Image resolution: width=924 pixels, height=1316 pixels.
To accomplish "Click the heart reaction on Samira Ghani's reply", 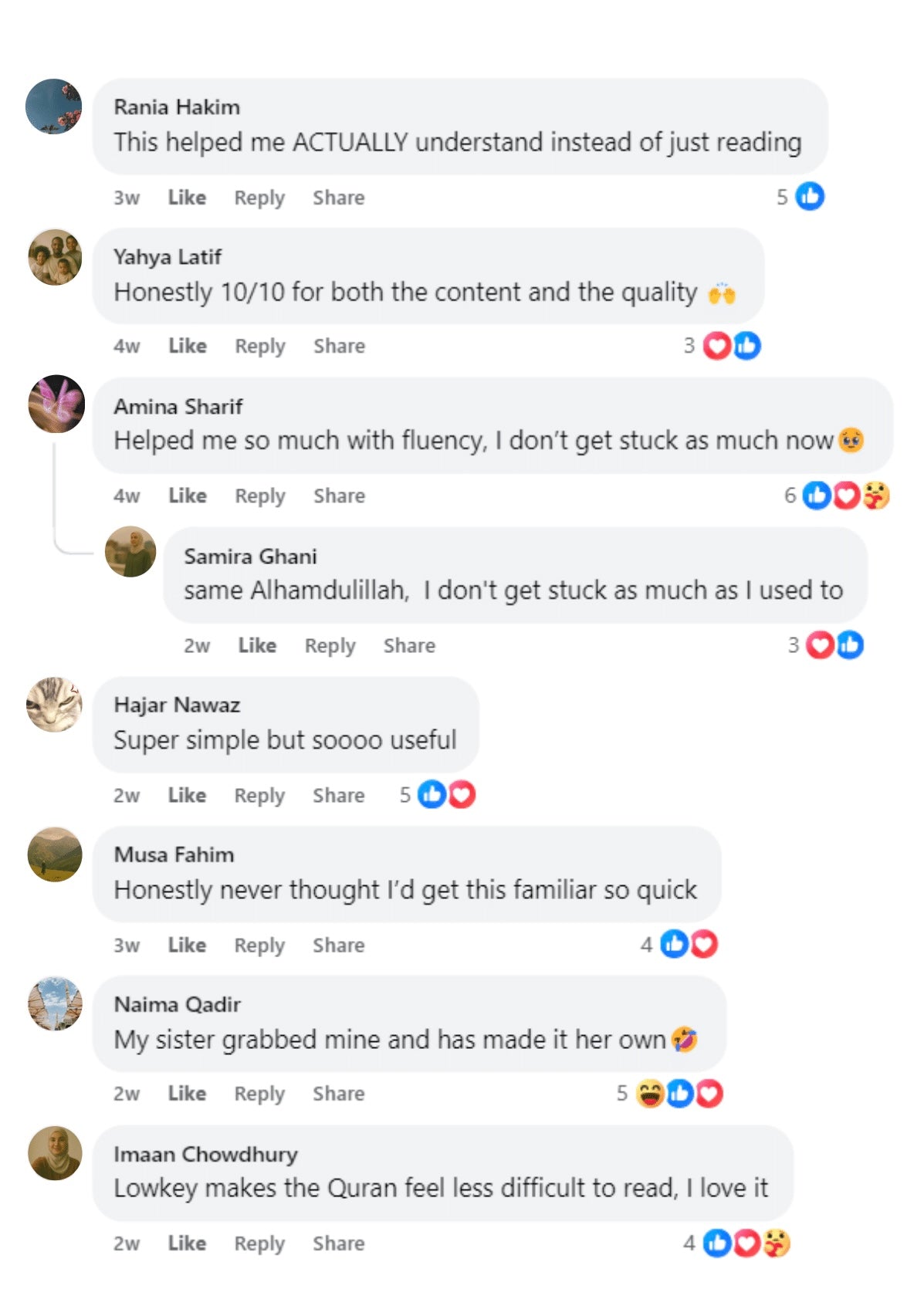I will pos(820,645).
